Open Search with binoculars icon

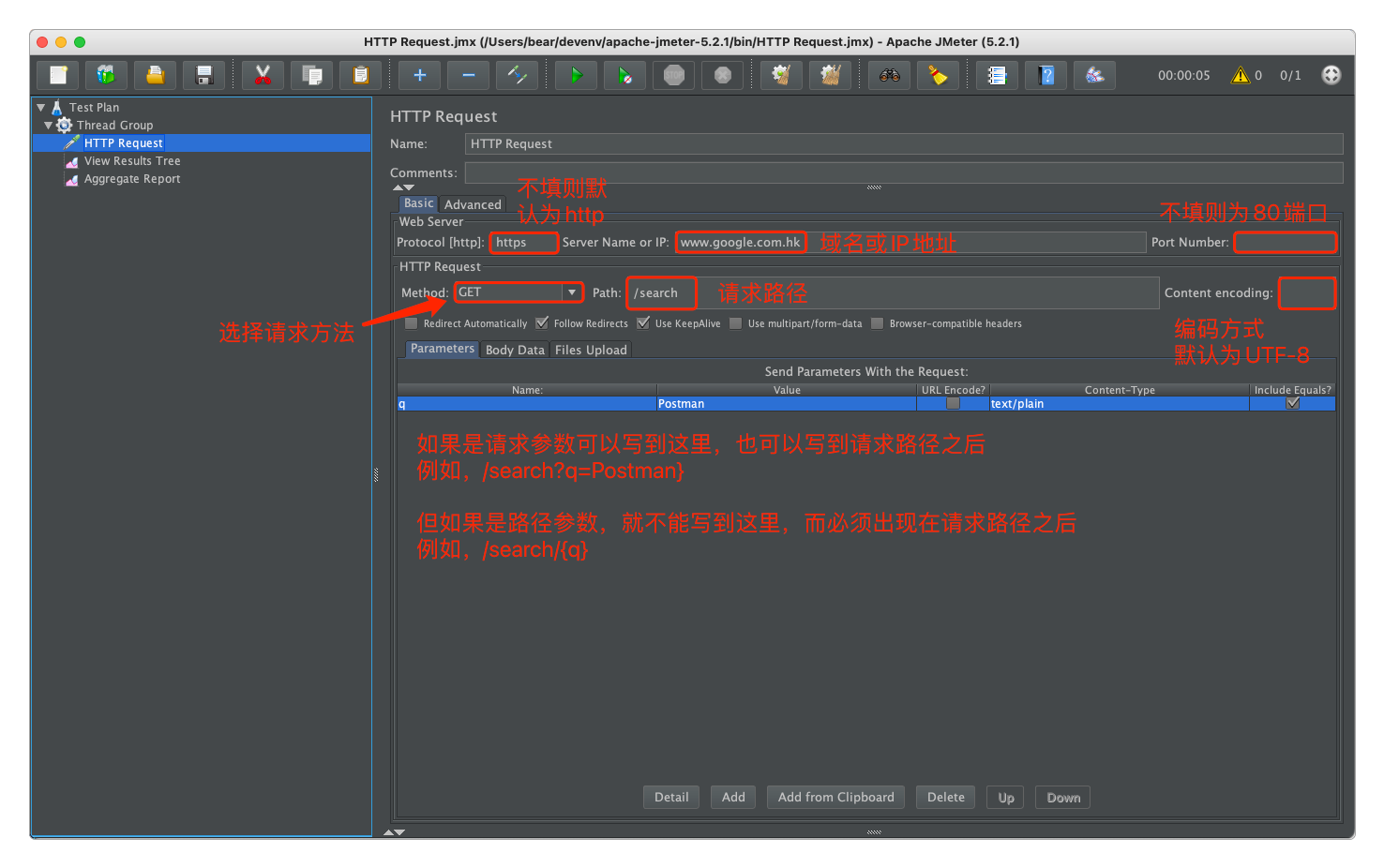tap(889, 75)
